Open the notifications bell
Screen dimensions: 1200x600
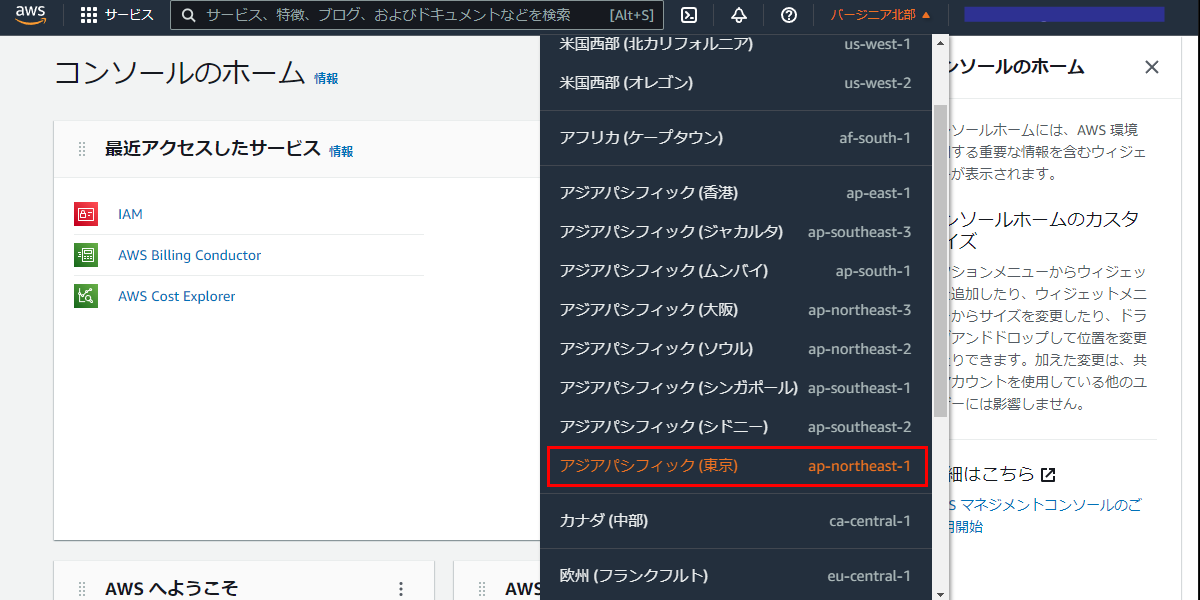[x=739, y=15]
